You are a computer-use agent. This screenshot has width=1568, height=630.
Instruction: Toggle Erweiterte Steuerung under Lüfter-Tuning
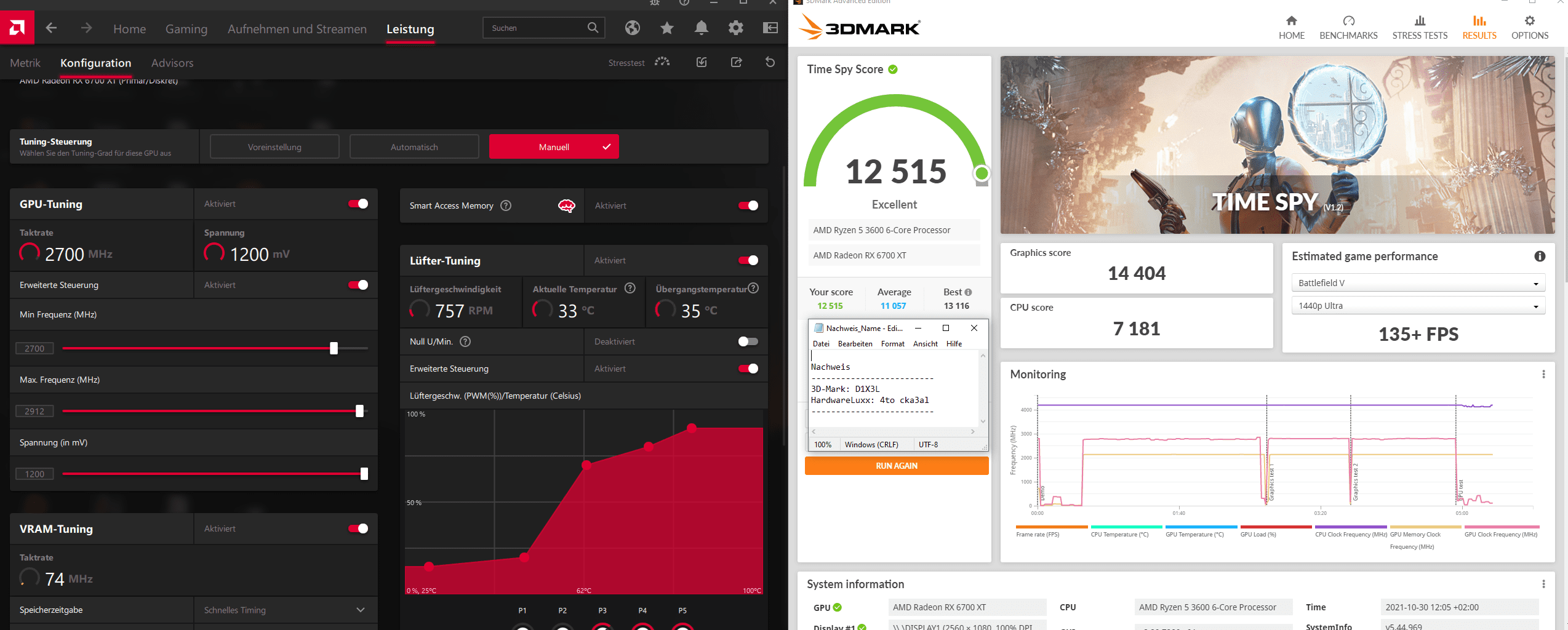click(748, 369)
